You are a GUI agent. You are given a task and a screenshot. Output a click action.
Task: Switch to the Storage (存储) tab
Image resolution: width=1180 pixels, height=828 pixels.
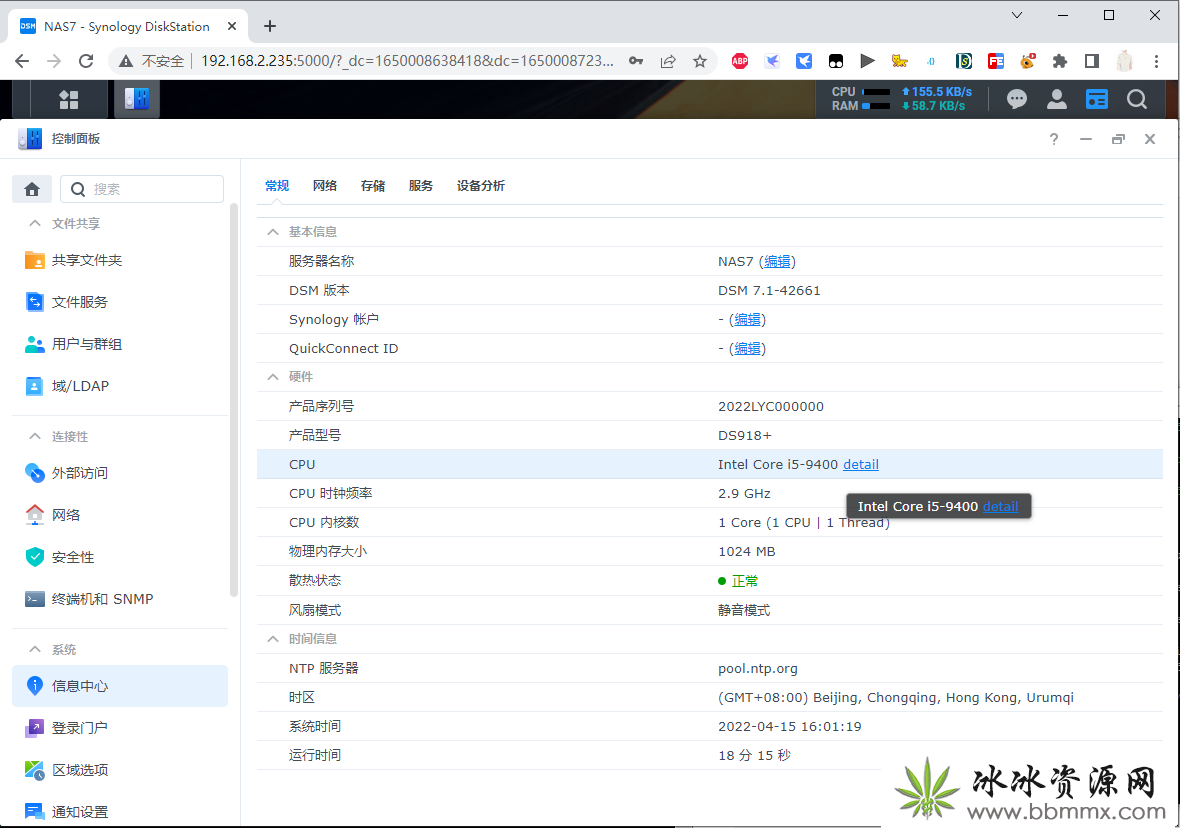point(373,186)
